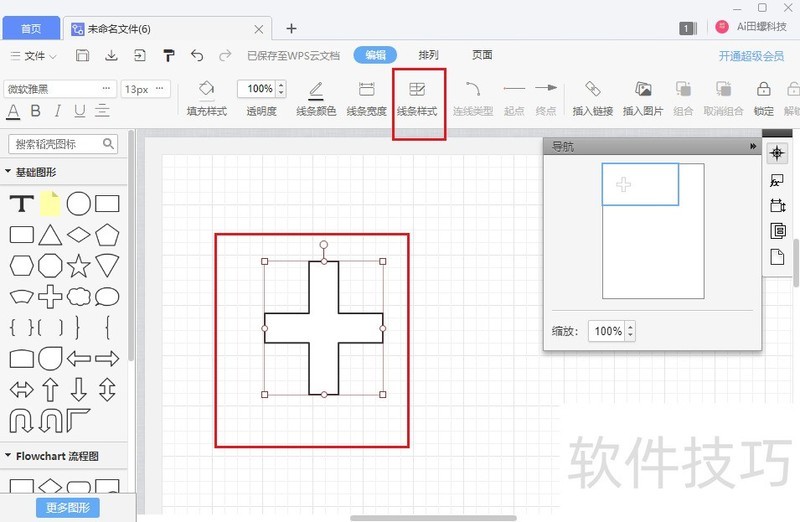Toggle italic text formatting
Screen dimensions: 800x522
[57, 111]
